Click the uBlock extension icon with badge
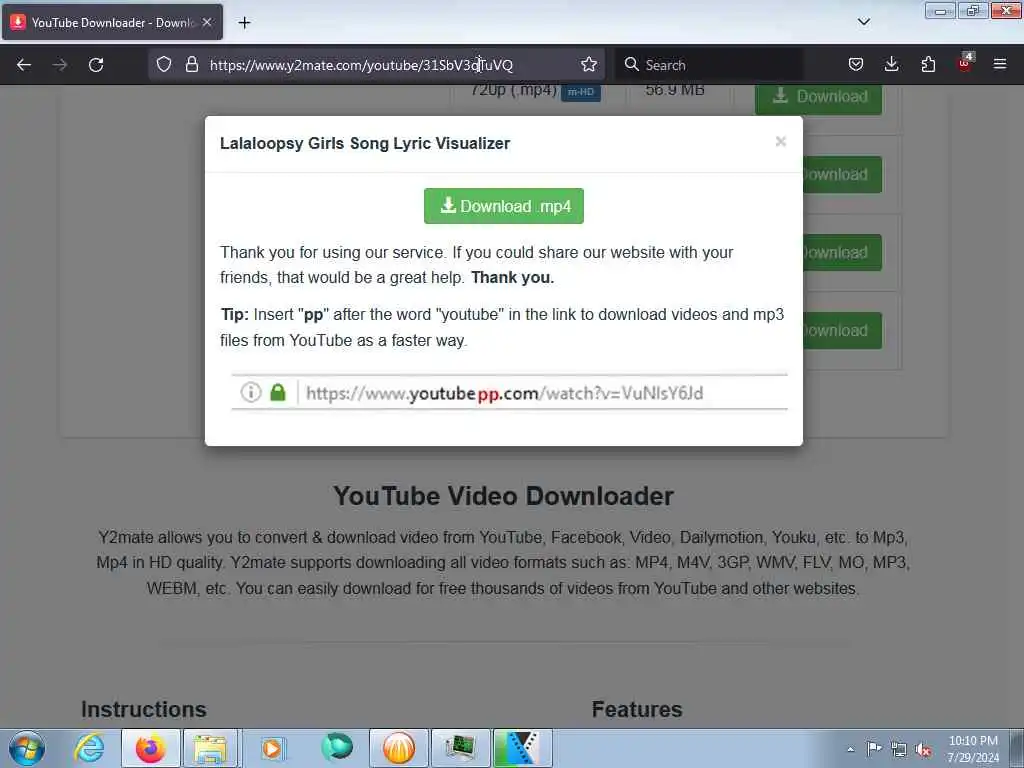This screenshot has width=1024, height=768. click(965, 63)
